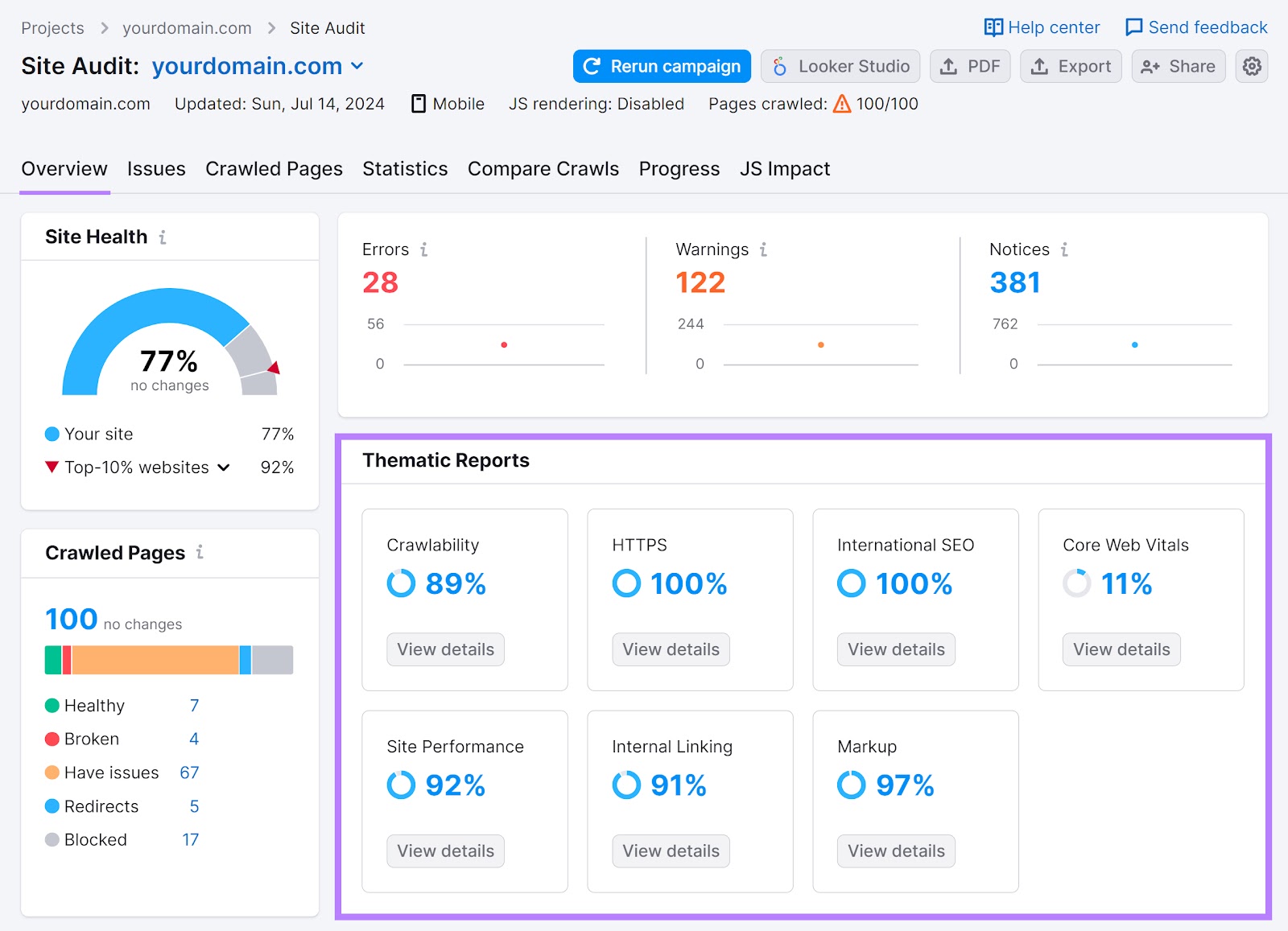This screenshot has height=931, width=1288.
Task: Click the Crawled Pages info icon
Action: [200, 553]
